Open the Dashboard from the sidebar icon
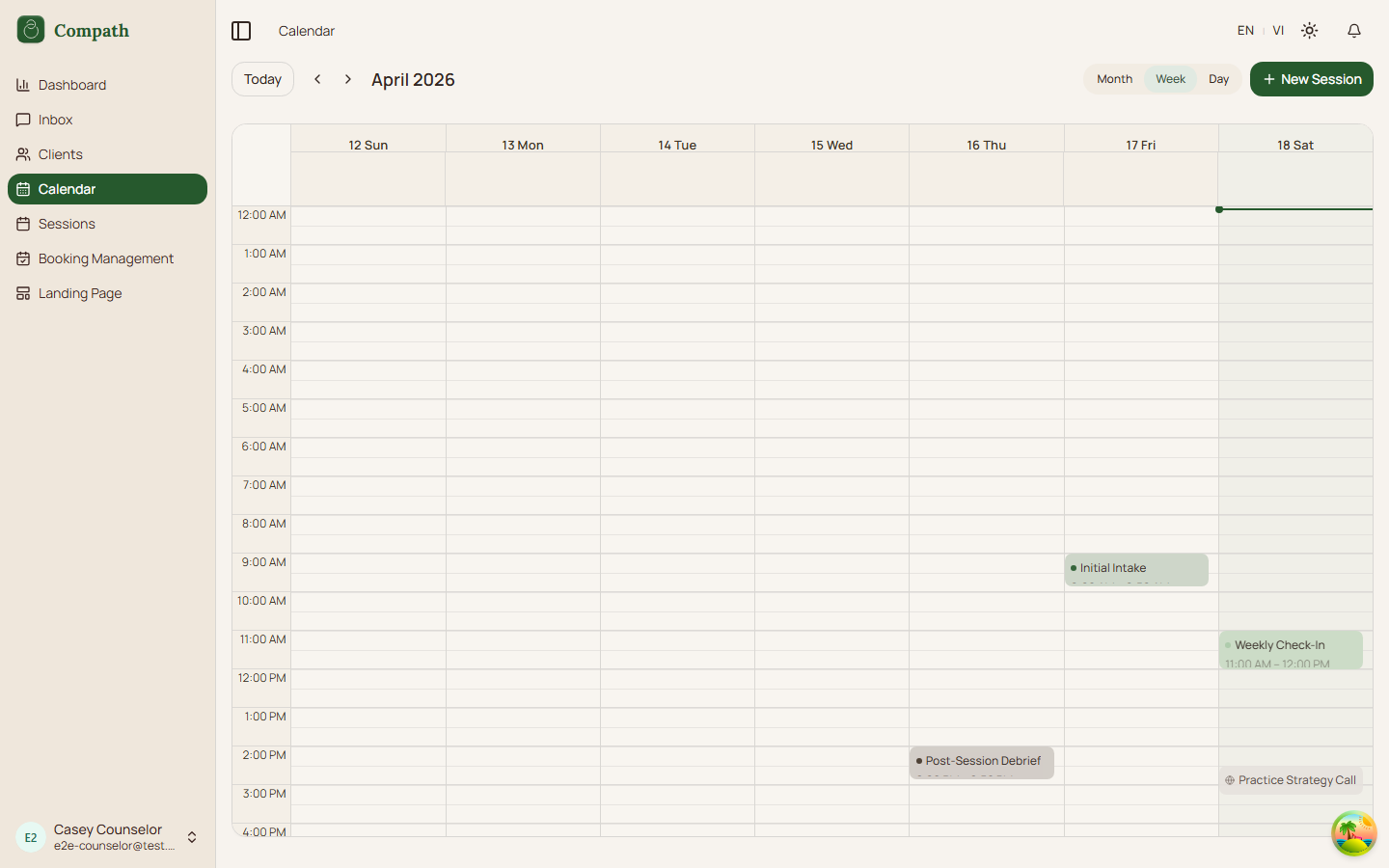Viewport: 1389px width, 868px height. click(x=23, y=85)
